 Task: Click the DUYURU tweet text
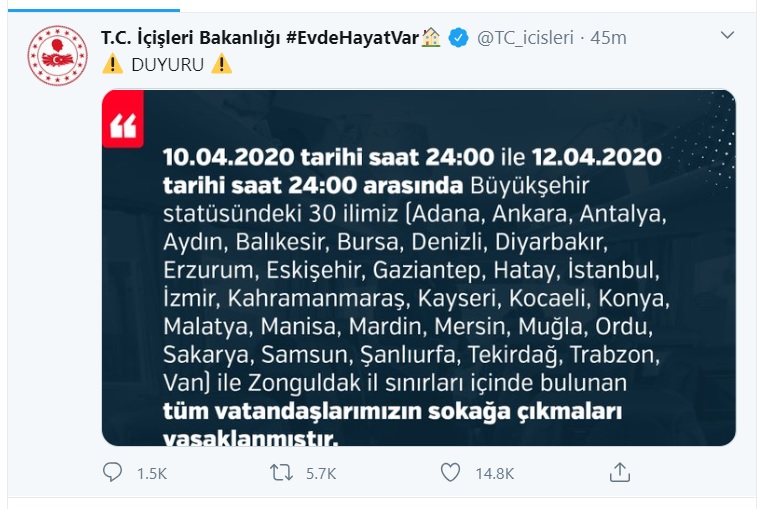point(167,64)
